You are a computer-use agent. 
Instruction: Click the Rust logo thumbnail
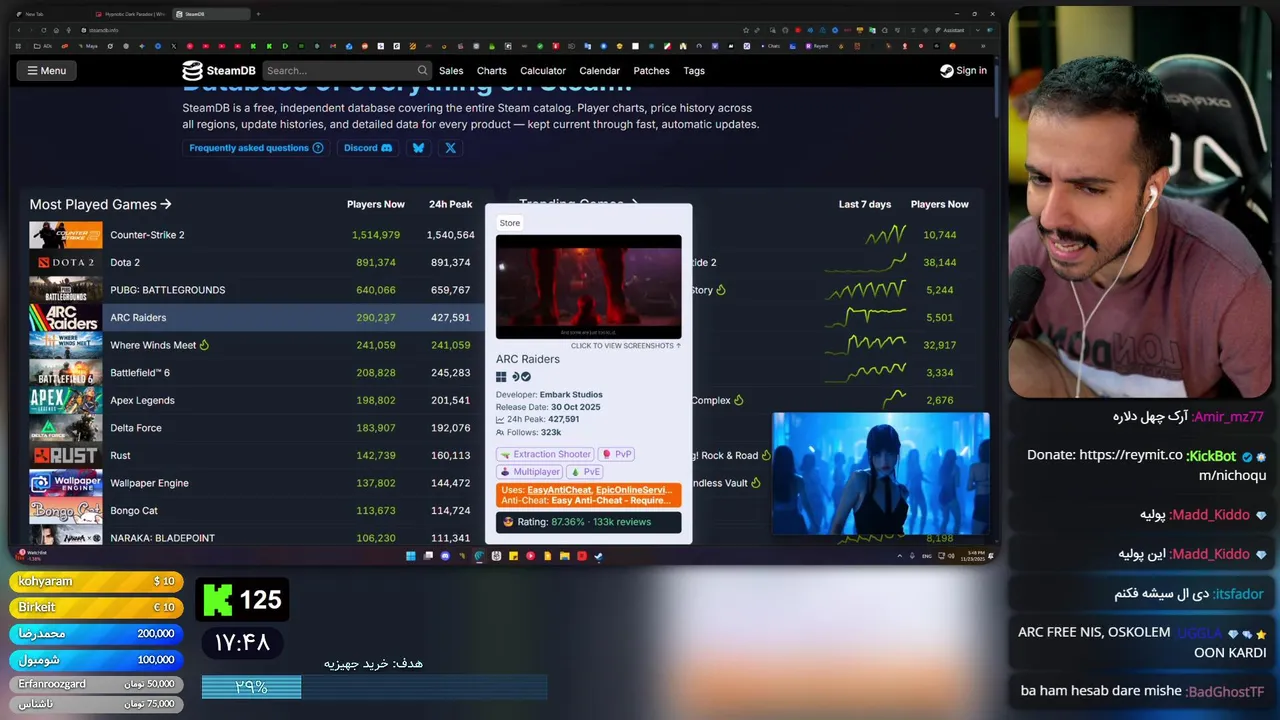coord(65,455)
